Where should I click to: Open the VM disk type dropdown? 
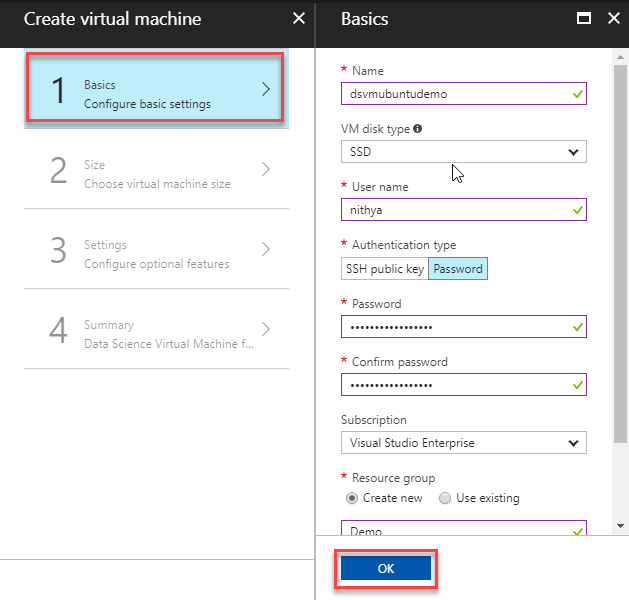point(463,152)
